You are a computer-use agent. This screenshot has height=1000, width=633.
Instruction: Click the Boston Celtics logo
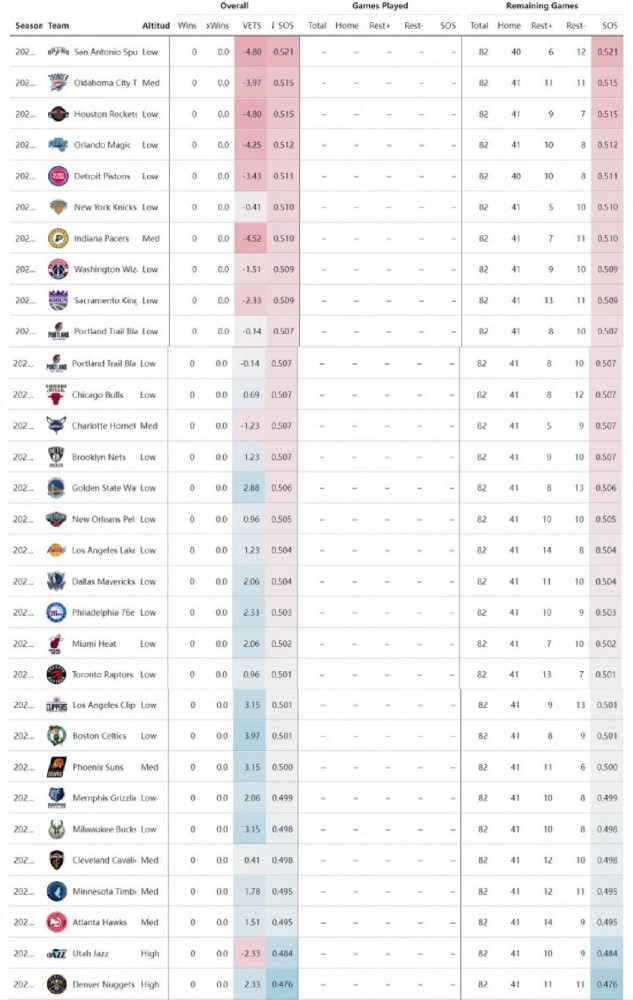pyautogui.click(x=57, y=736)
